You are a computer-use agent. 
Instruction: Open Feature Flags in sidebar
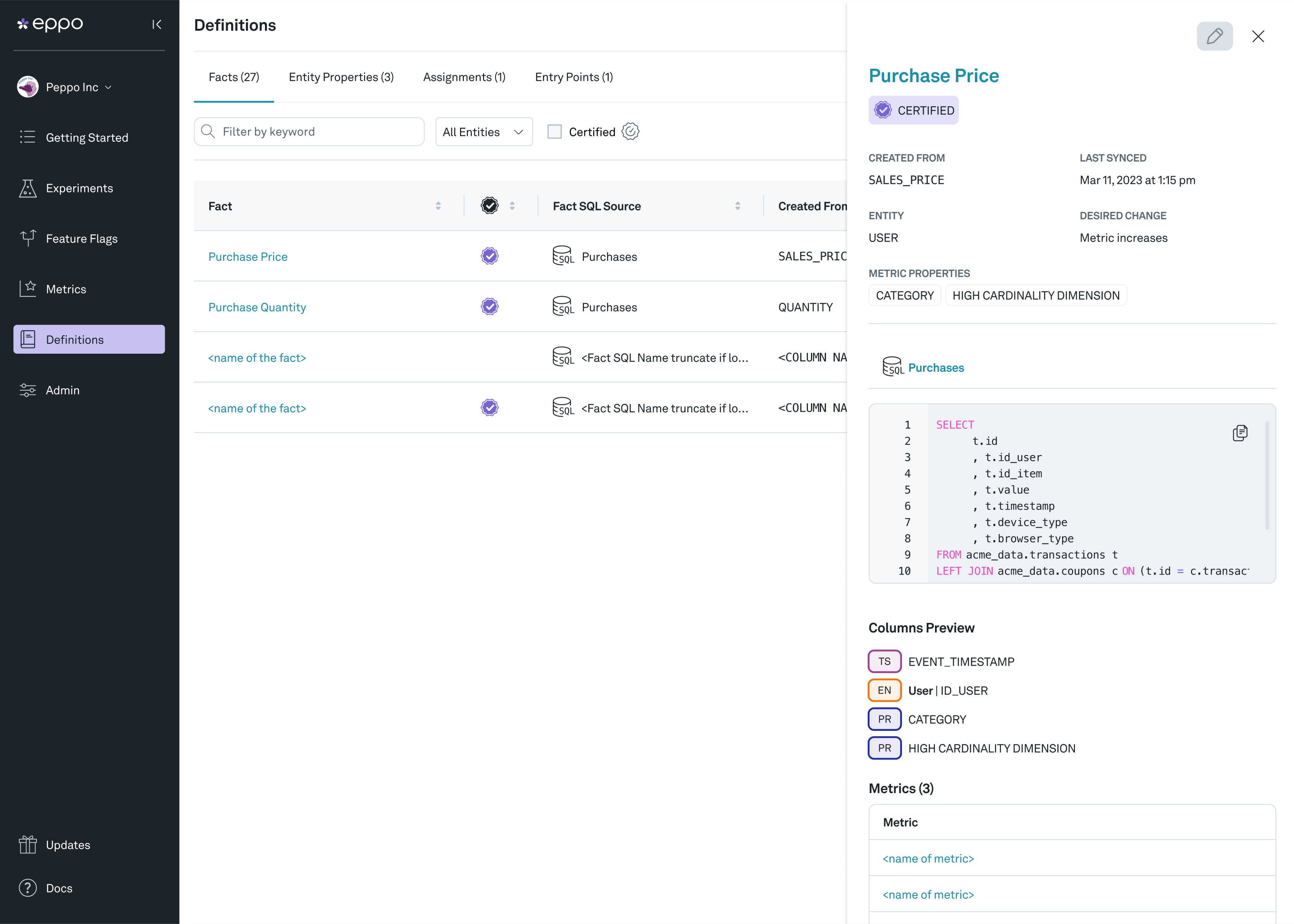tap(81, 239)
